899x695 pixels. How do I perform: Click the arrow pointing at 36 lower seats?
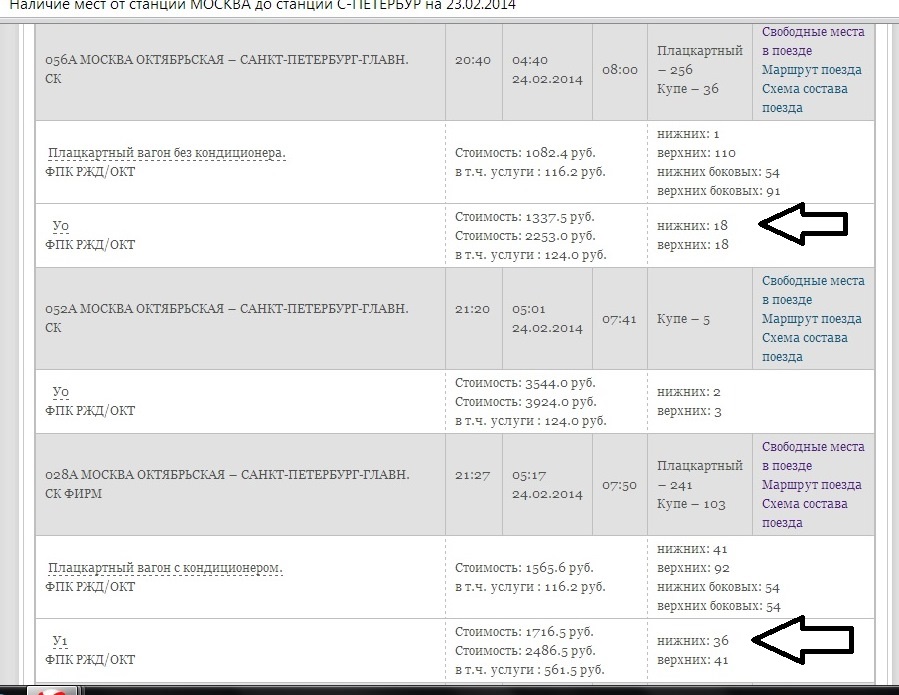coord(804,642)
